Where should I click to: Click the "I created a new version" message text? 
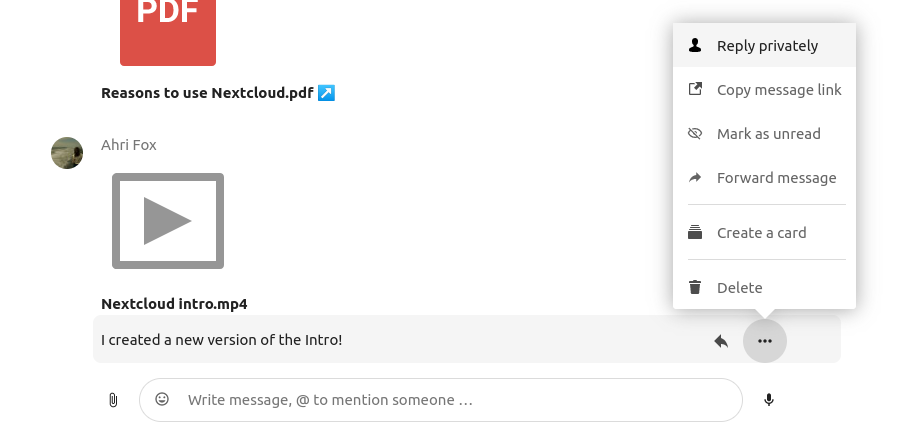(x=222, y=340)
